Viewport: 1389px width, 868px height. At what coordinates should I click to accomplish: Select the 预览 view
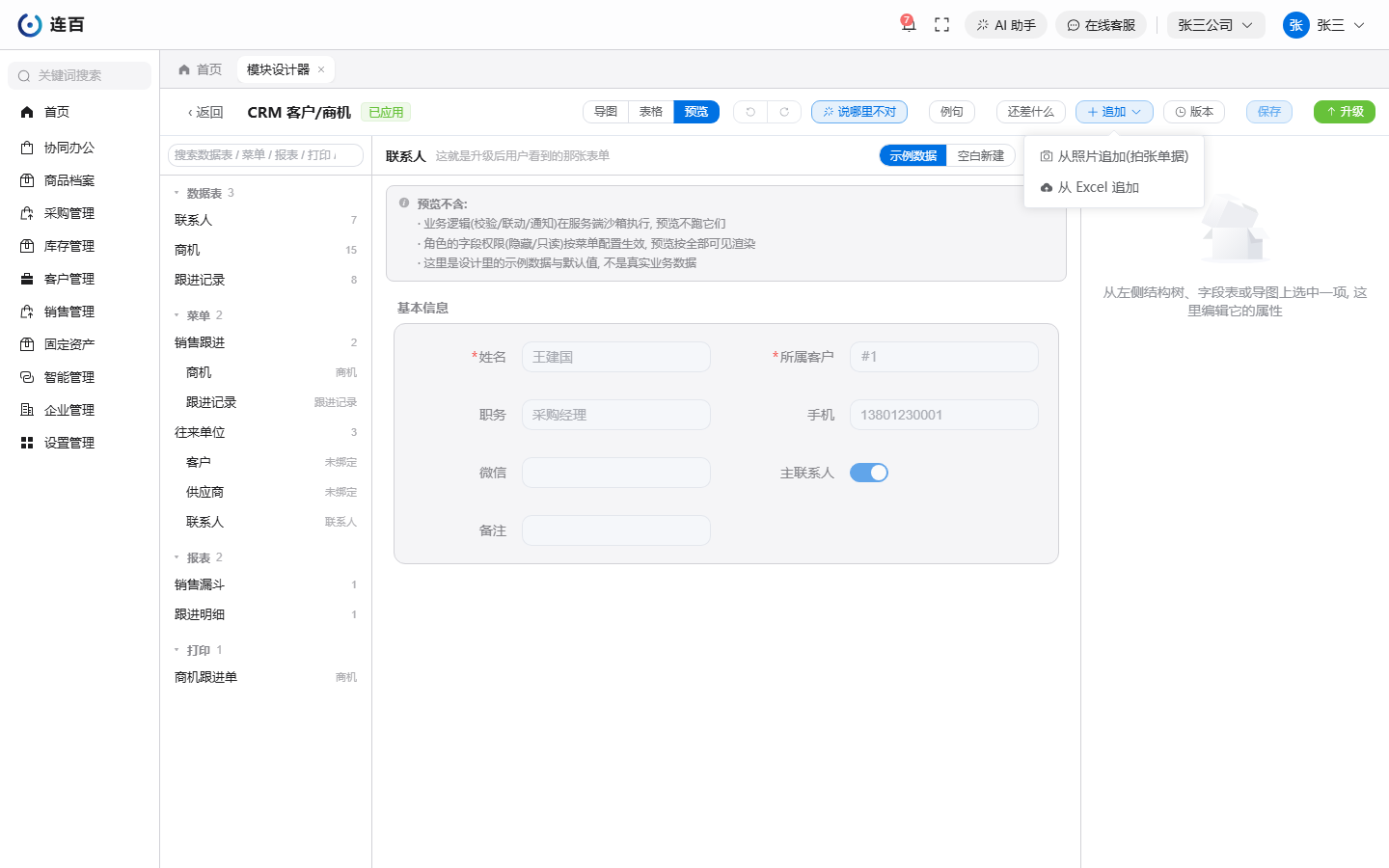pyautogui.click(x=696, y=112)
